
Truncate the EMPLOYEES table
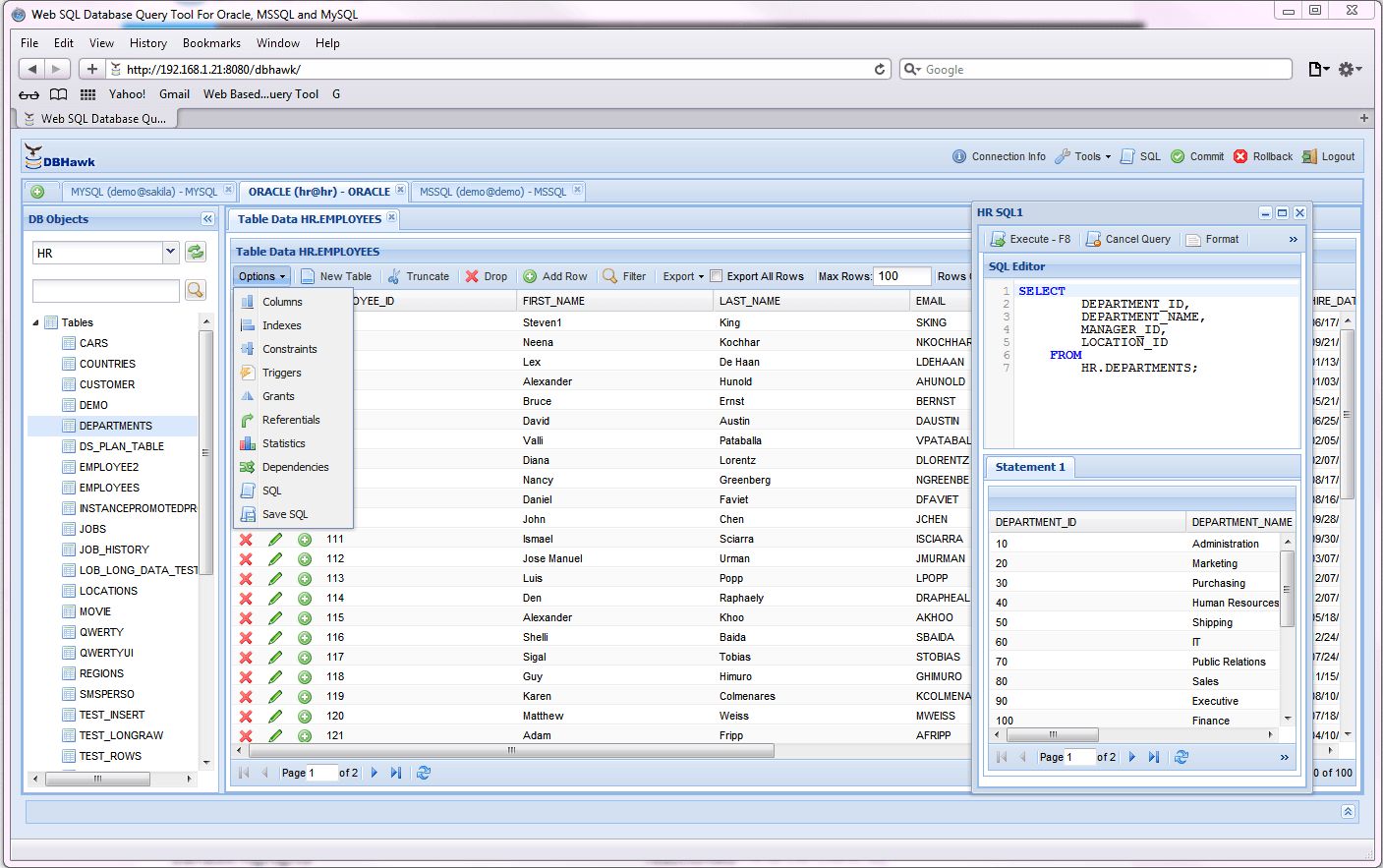point(420,276)
